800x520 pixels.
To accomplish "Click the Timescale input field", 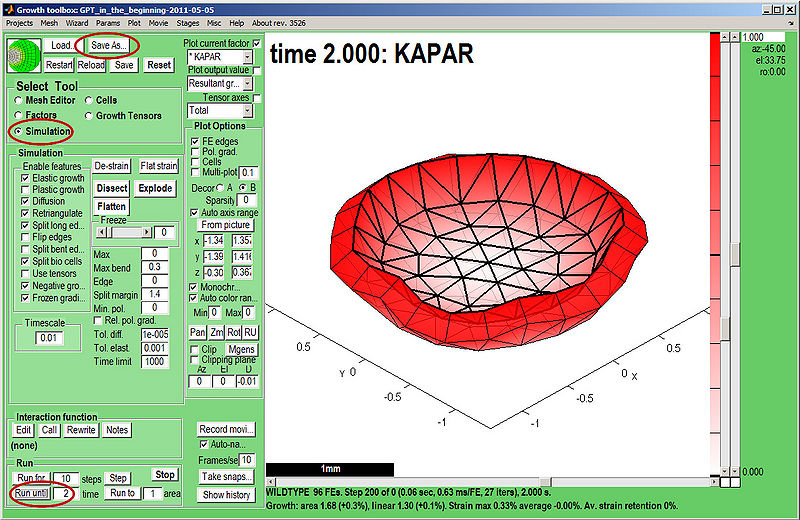I will point(48,338).
